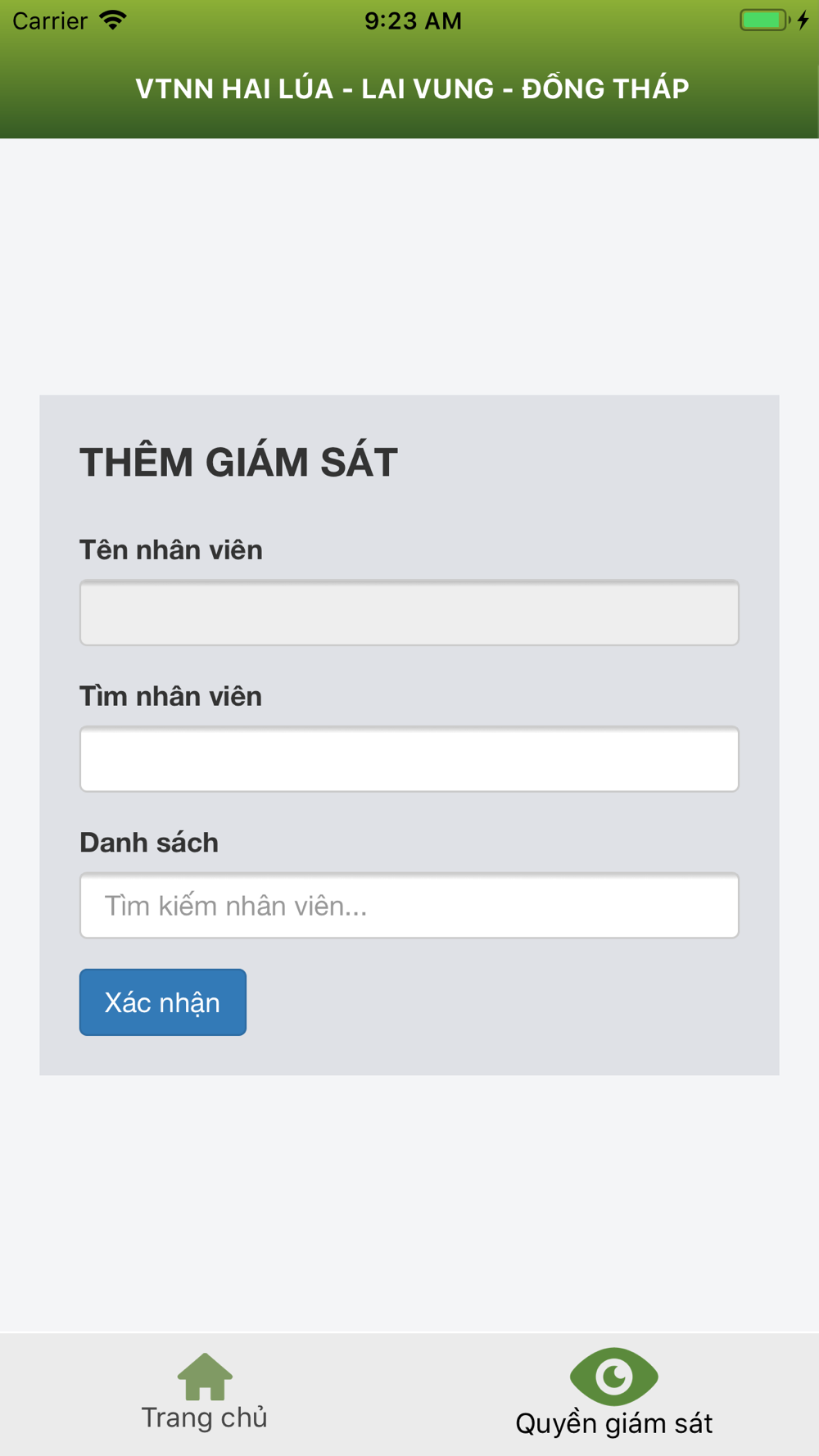819x1456 pixels.
Task: Tap the VTNN HAI LÚA header title
Action: (412, 88)
